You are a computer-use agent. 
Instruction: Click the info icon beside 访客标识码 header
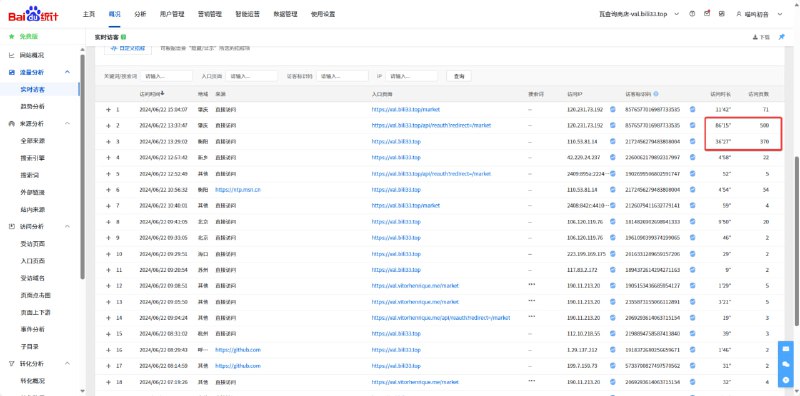pos(656,94)
